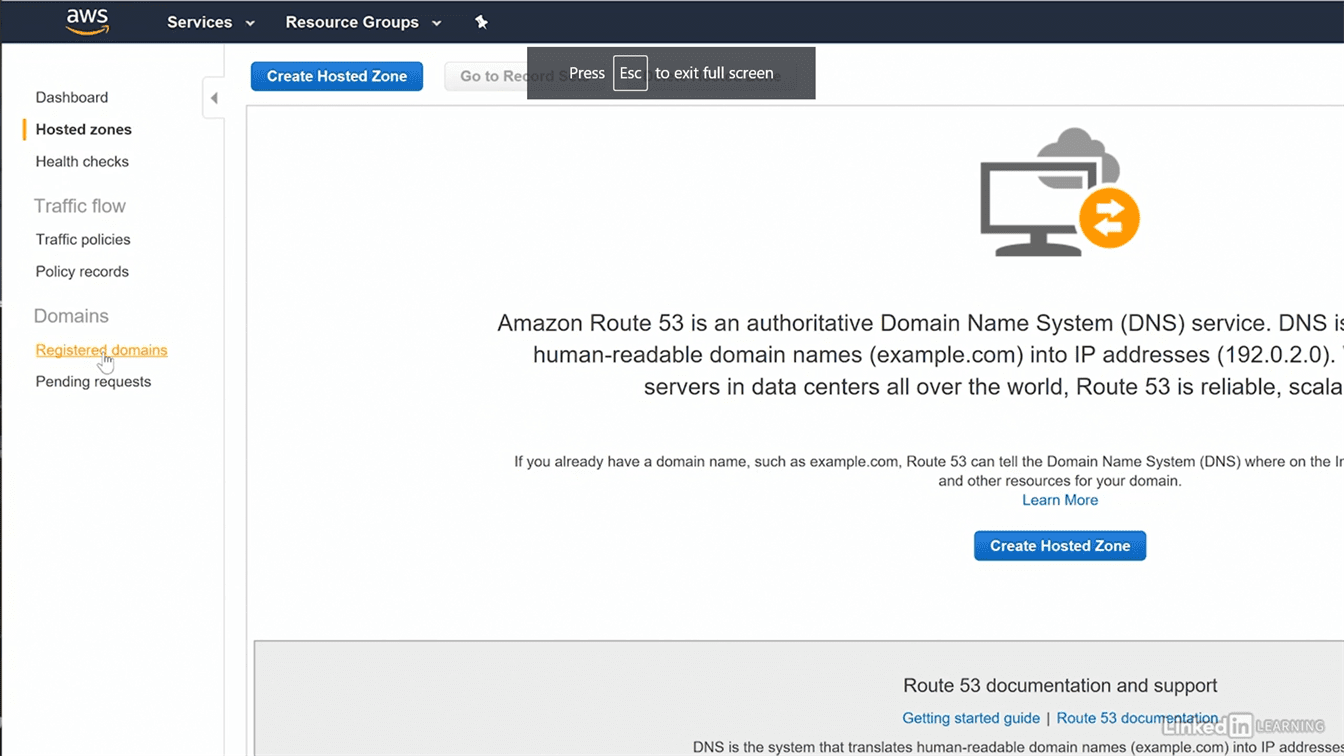Click the AWS logo
The width and height of the screenshot is (1344, 756).
[87, 21]
